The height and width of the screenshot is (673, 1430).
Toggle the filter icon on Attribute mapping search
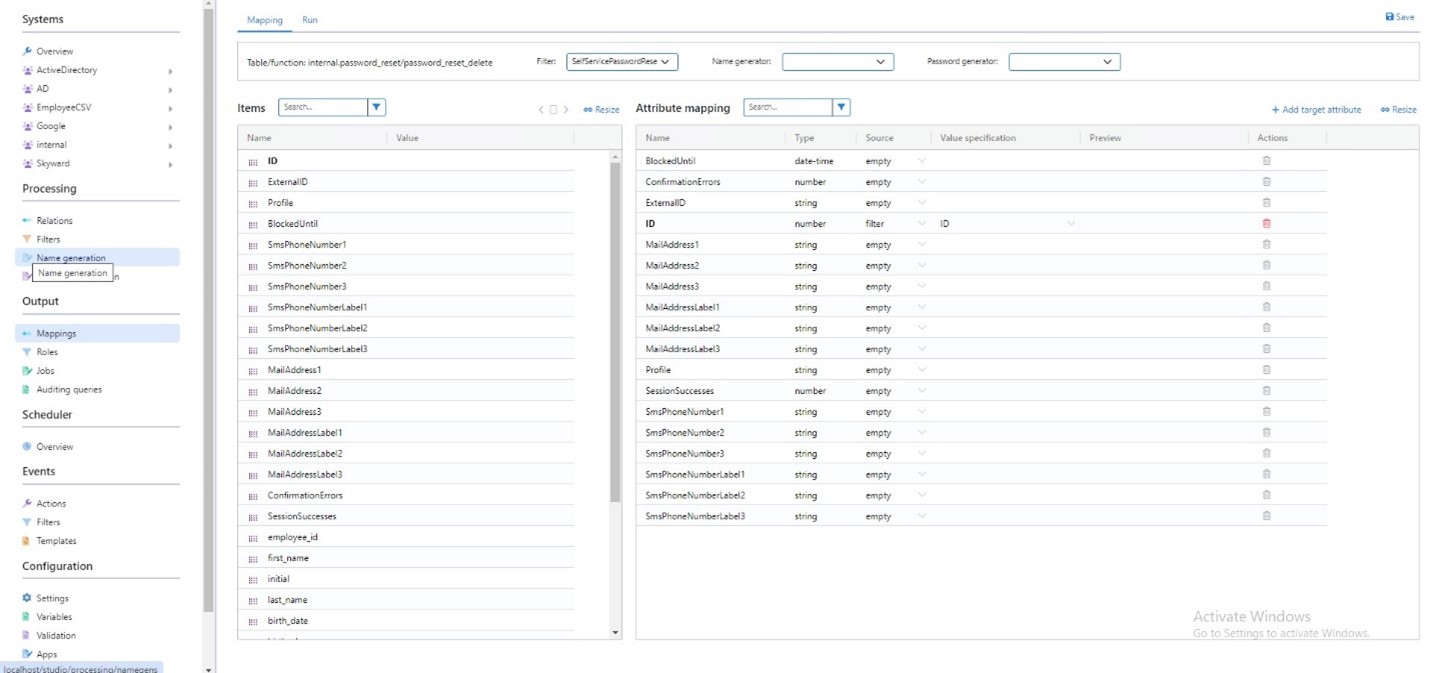(841, 107)
